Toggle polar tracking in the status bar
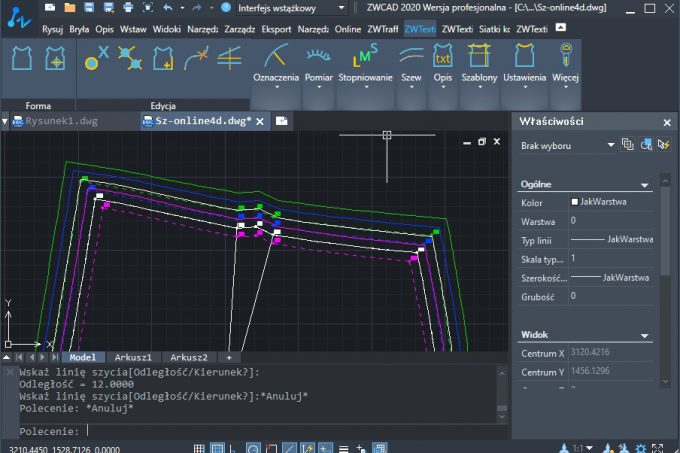The height and width of the screenshot is (453, 680). click(253, 448)
